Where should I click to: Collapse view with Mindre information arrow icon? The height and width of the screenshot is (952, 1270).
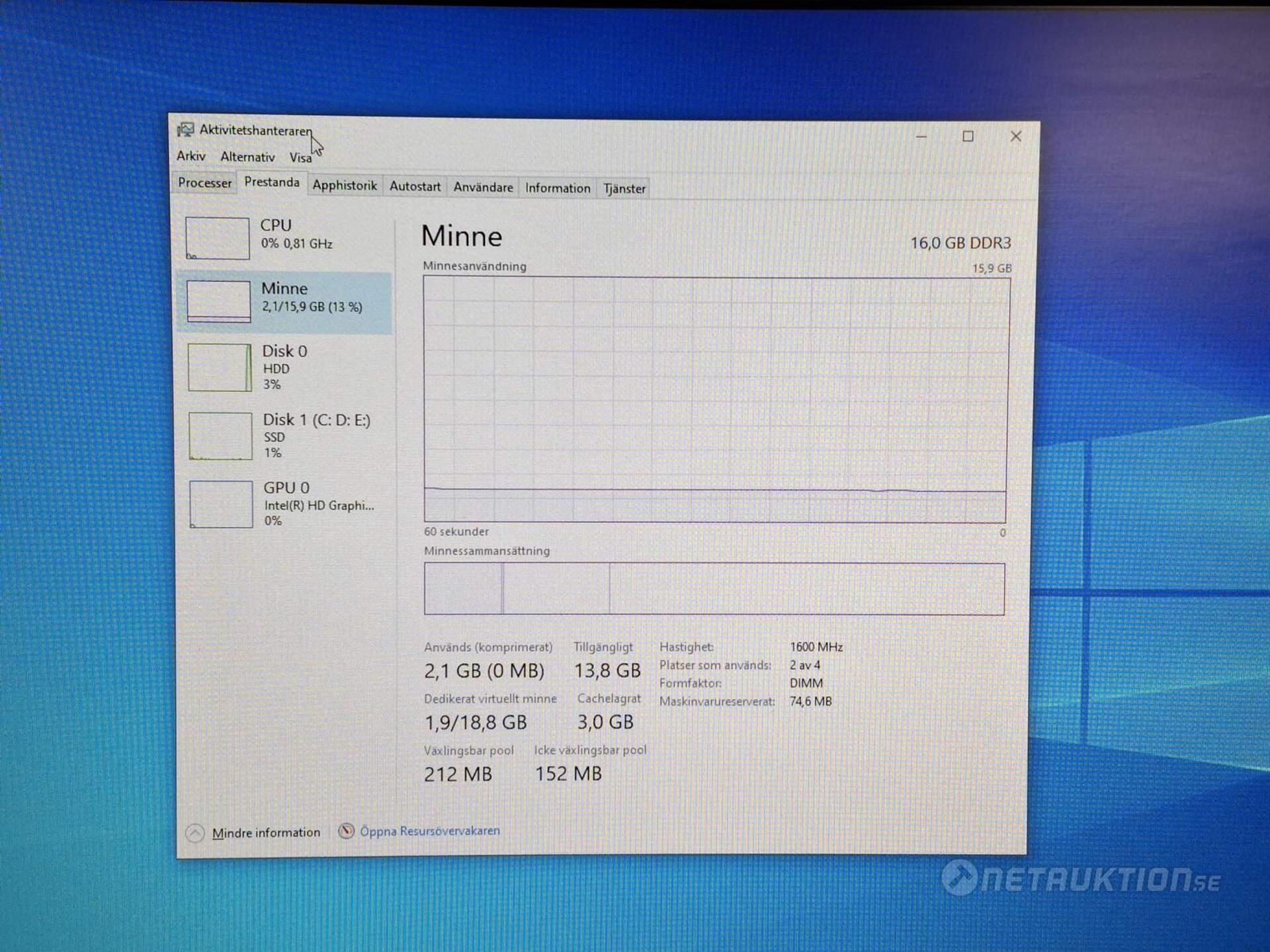[195, 833]
